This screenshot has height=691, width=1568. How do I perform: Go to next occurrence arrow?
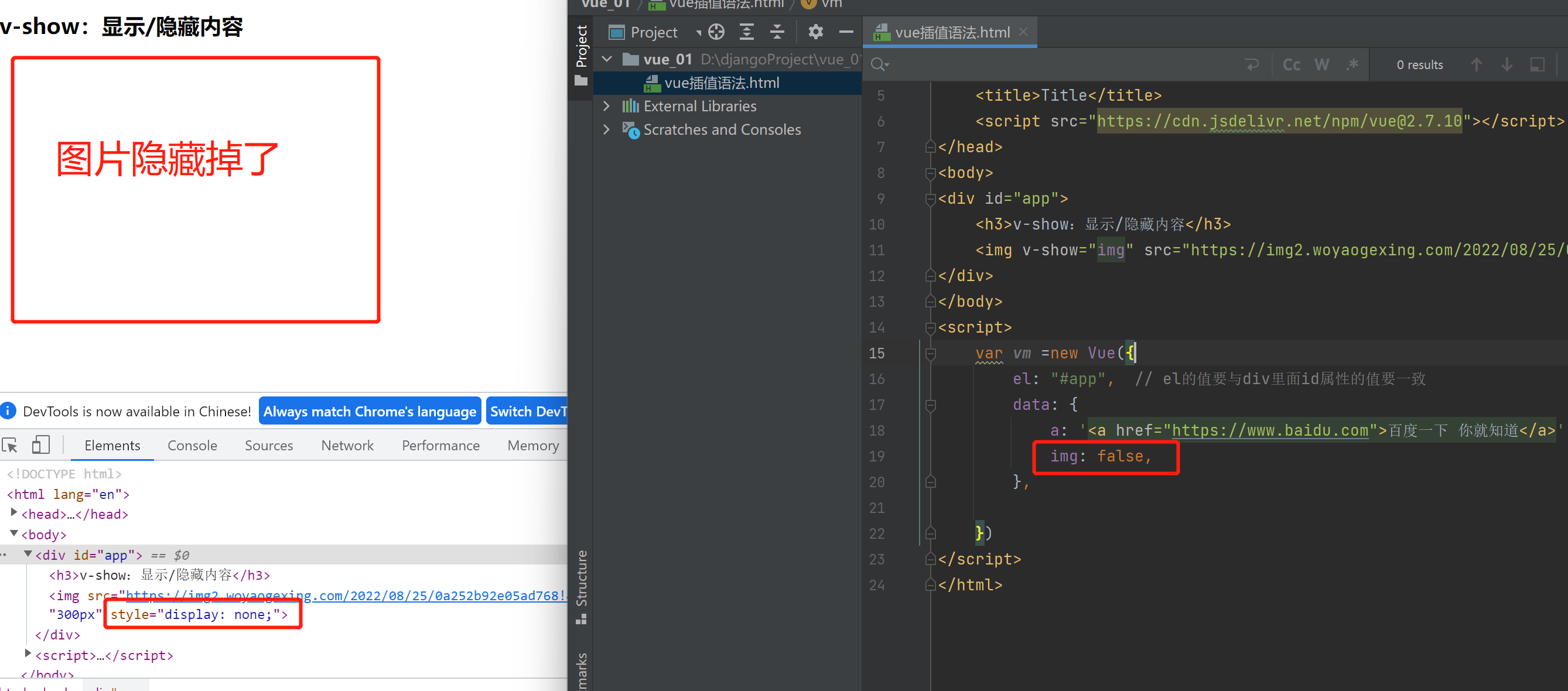point(1506,64)
